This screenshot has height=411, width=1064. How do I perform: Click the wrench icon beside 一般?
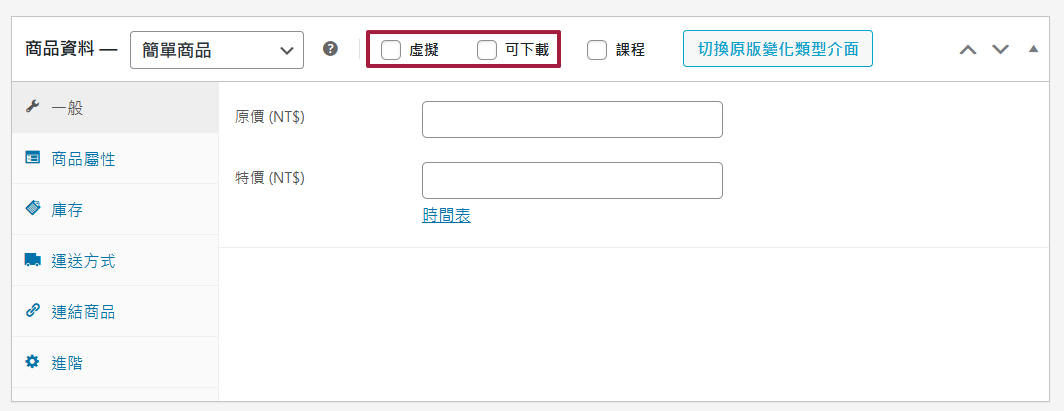[32, 107]
